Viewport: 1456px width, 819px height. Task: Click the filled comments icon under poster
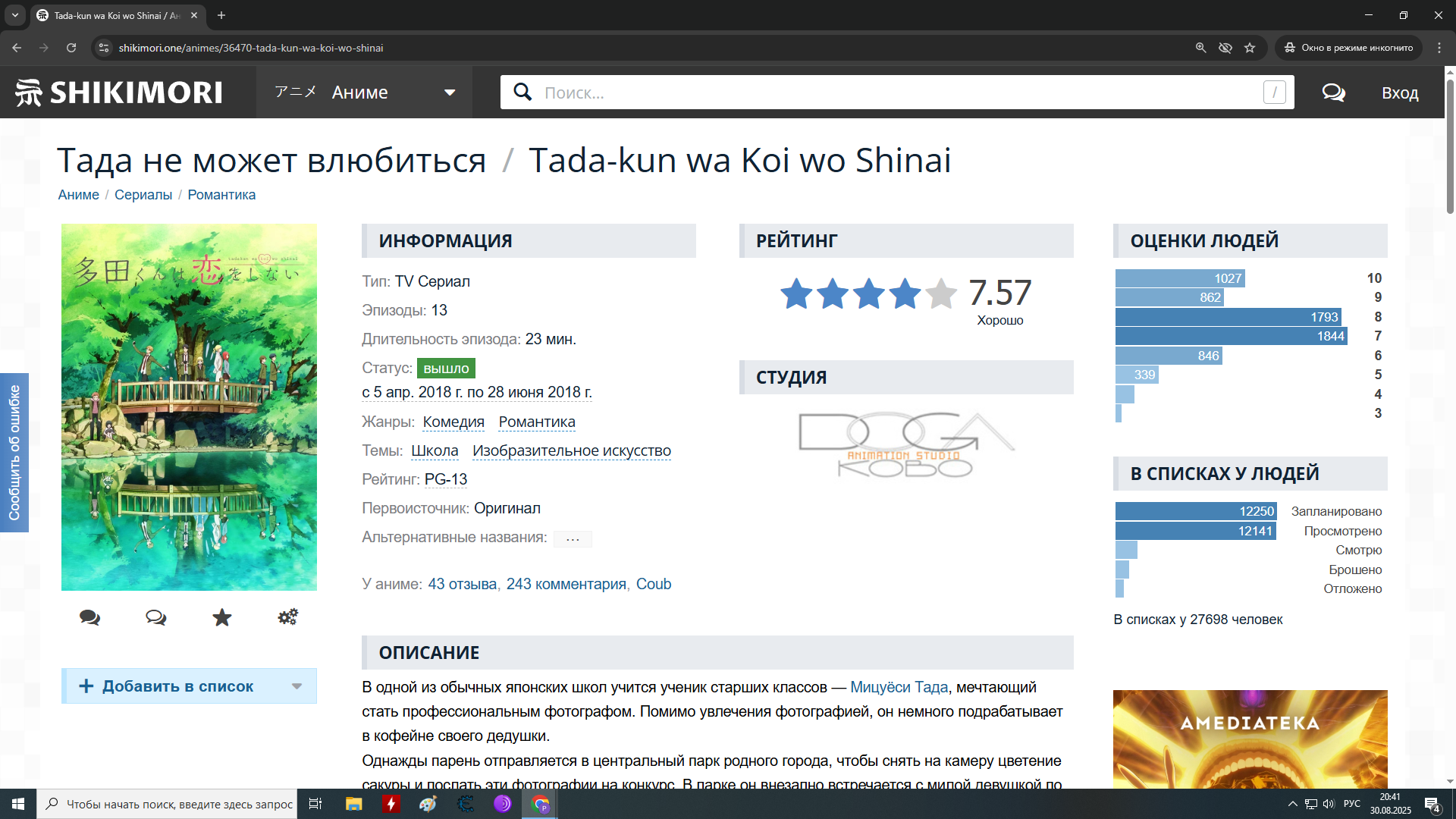pyautogui.click(x=89, y=617)
